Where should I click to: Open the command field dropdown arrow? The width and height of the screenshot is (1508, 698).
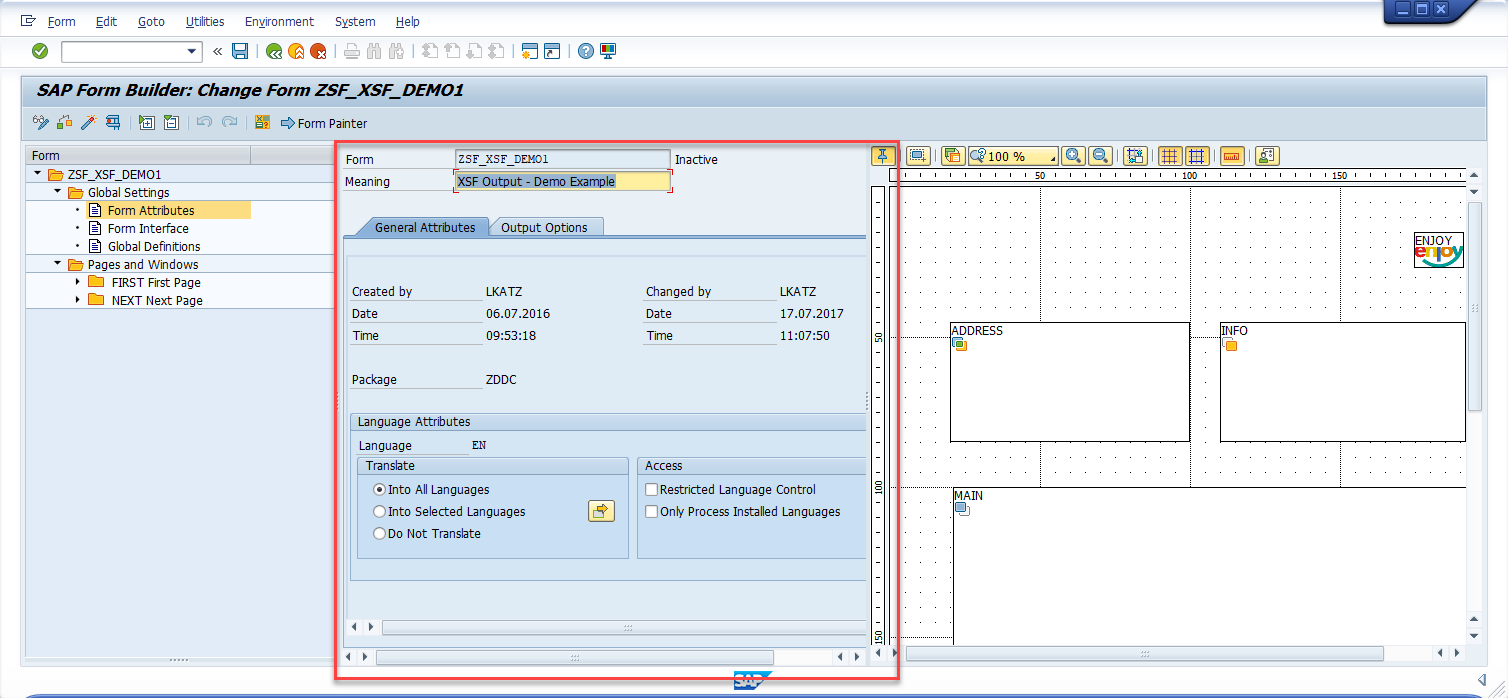click(193, 51)
